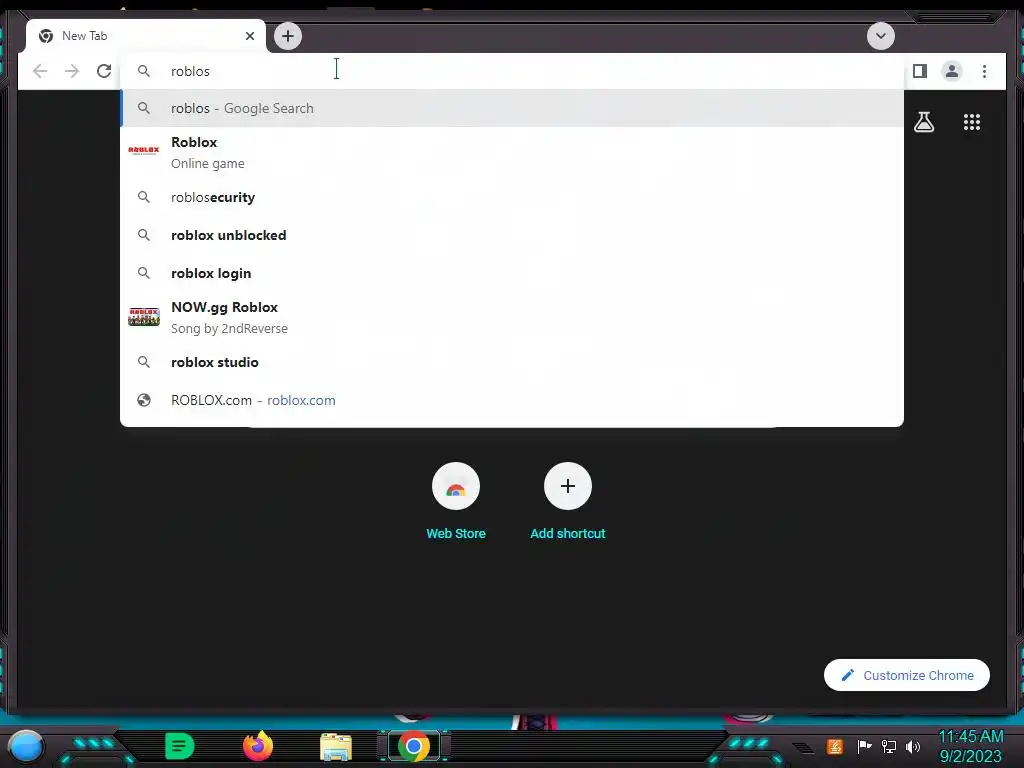This screenshot has height=768, width=1024.
Task: Open the tab search dropdown chevron
Action: pos(880,36)
